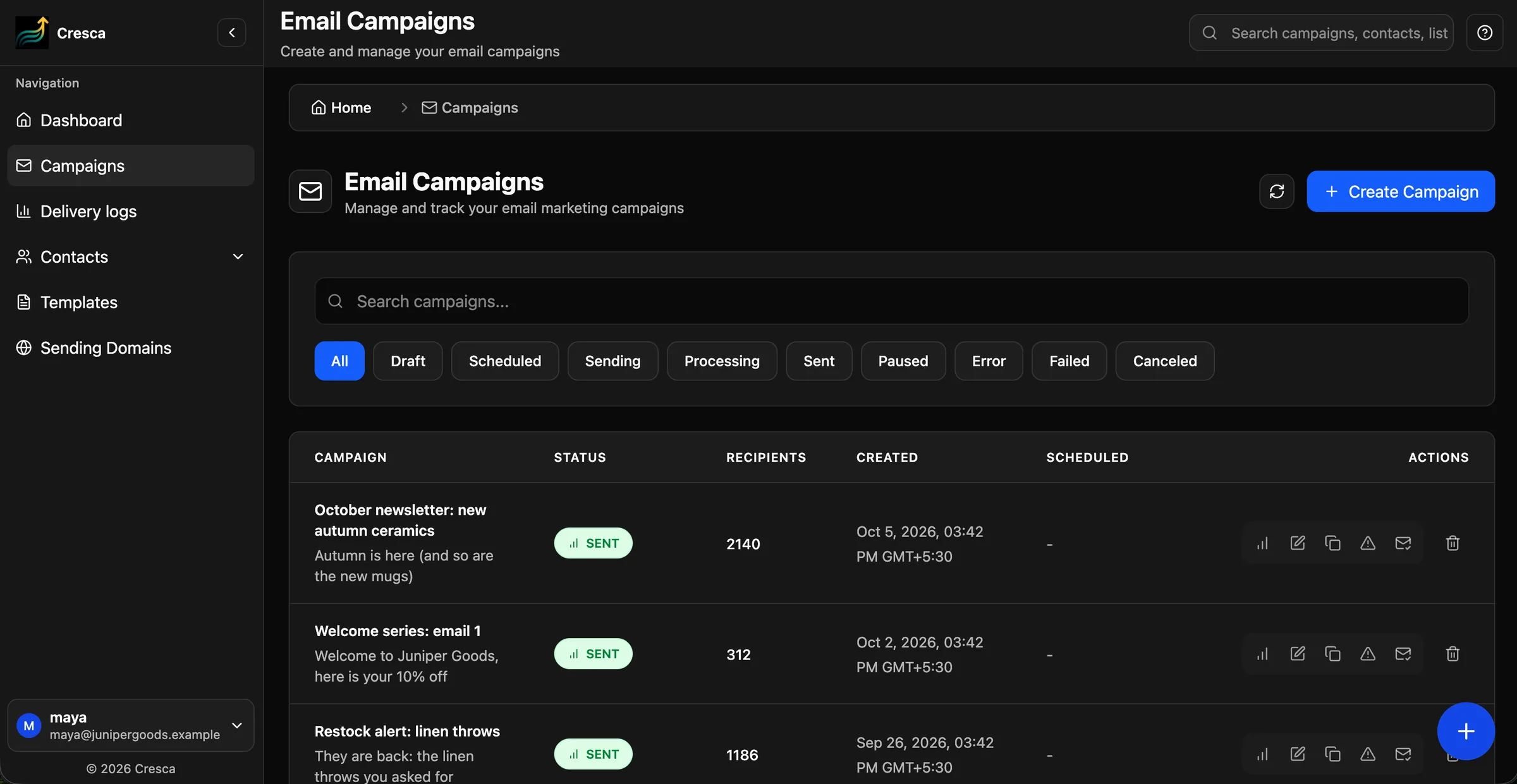Duplicate the Restock alert linen throws campaign

1332,754
